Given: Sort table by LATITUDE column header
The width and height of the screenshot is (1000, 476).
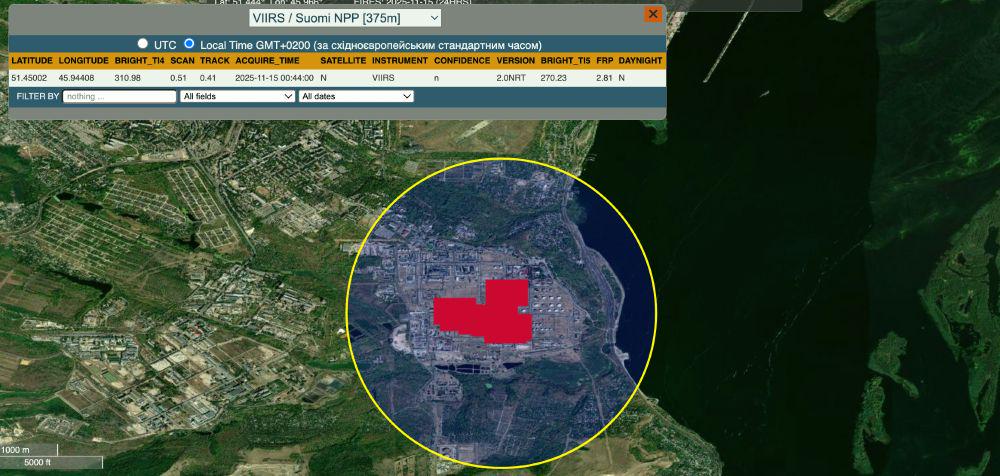Looking at the screenshot, I should pyautogui.click(x=32, y=61).
